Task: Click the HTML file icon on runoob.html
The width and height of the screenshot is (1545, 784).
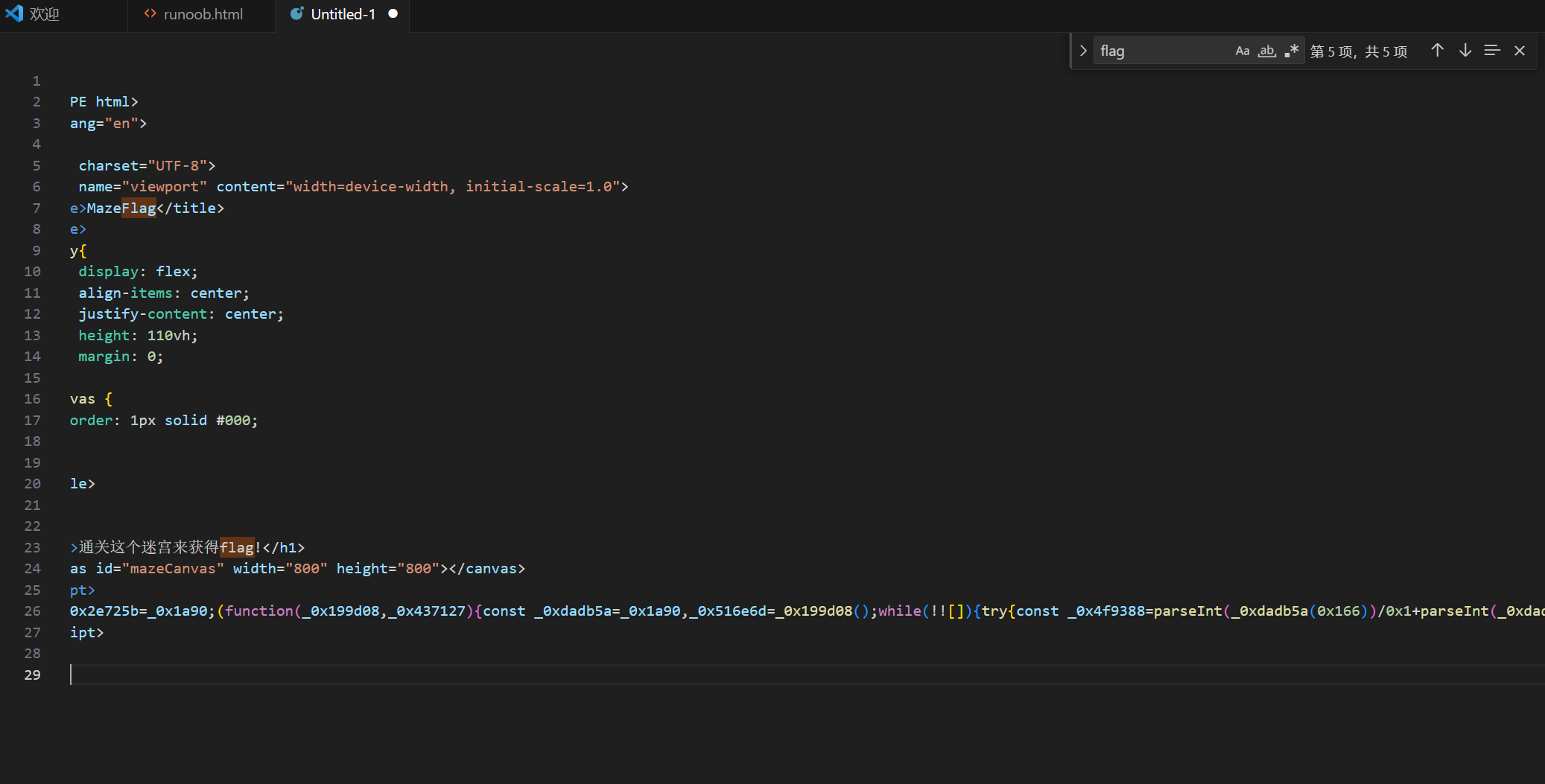Action: click(x=150, y=14)
